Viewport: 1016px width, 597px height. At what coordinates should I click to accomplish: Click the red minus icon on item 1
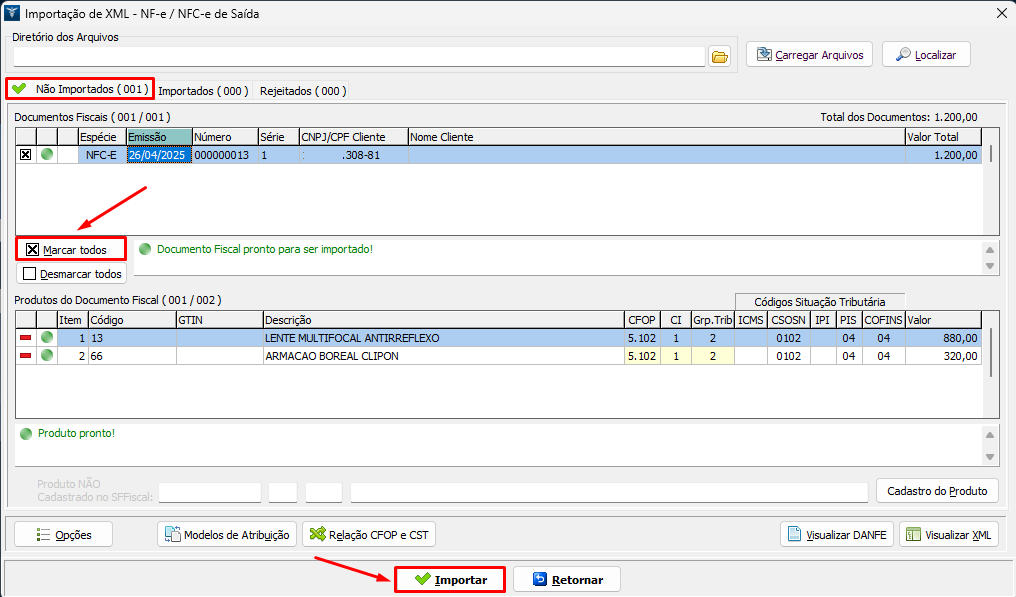(26, 338)
